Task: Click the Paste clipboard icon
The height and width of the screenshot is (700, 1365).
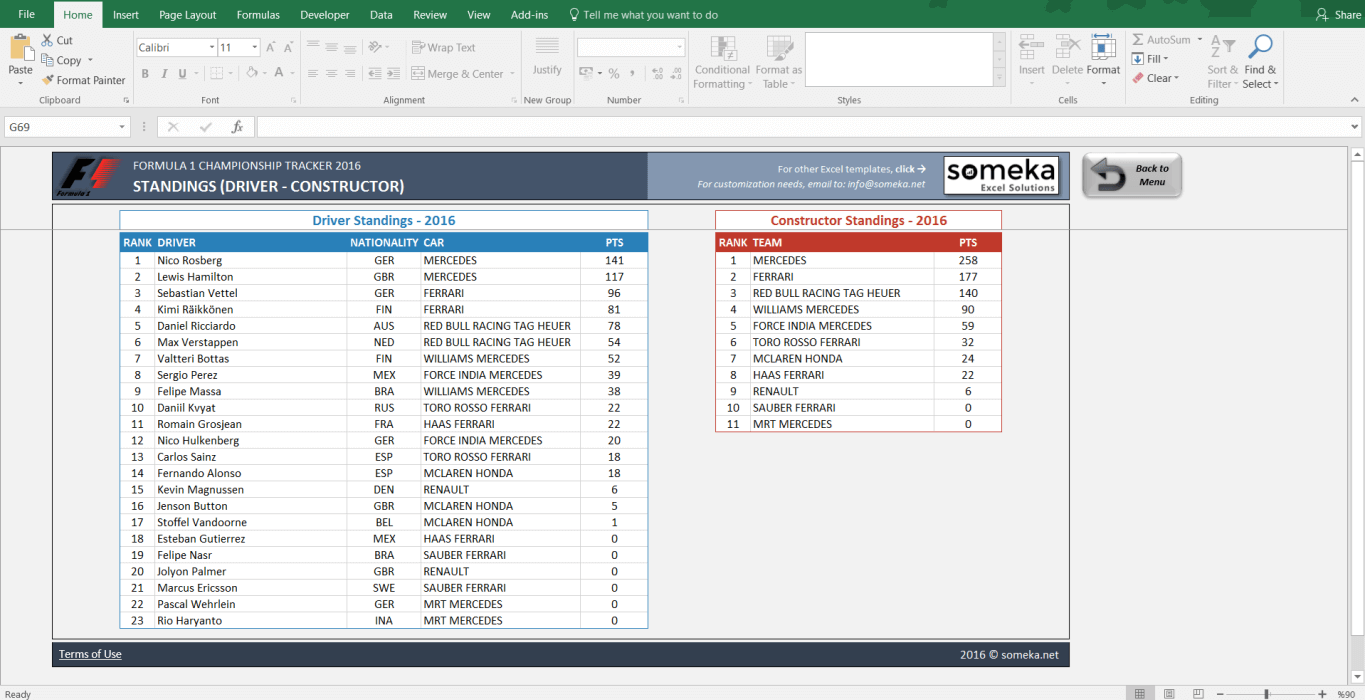Action: click(x=21, y=47)
